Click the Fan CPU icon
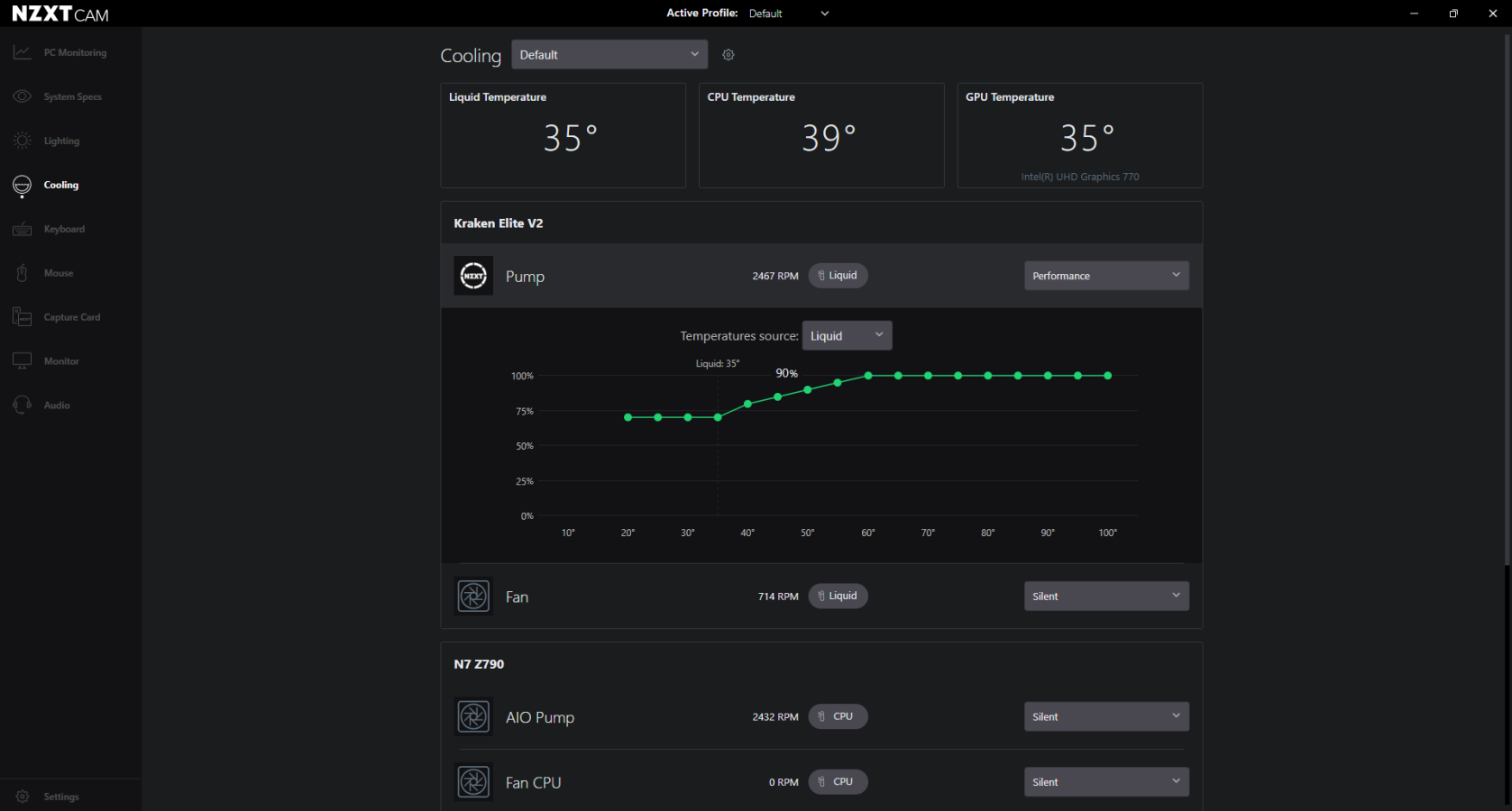Viewport: 1512px width, 811px height. pyautogui.click(x=473, y=782)
